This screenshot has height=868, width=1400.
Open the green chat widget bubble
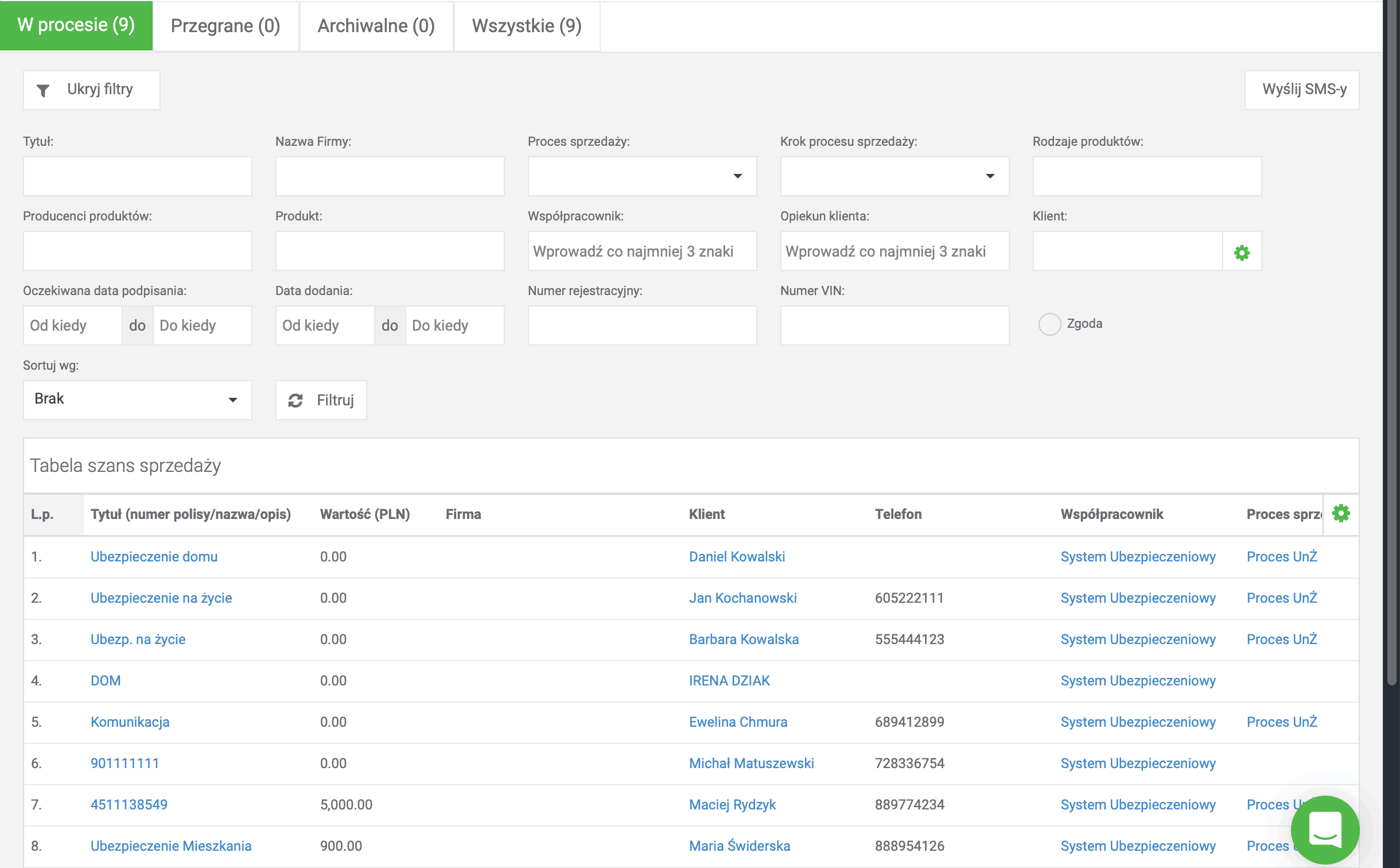pyautogui.click(x=1325, y=830)
